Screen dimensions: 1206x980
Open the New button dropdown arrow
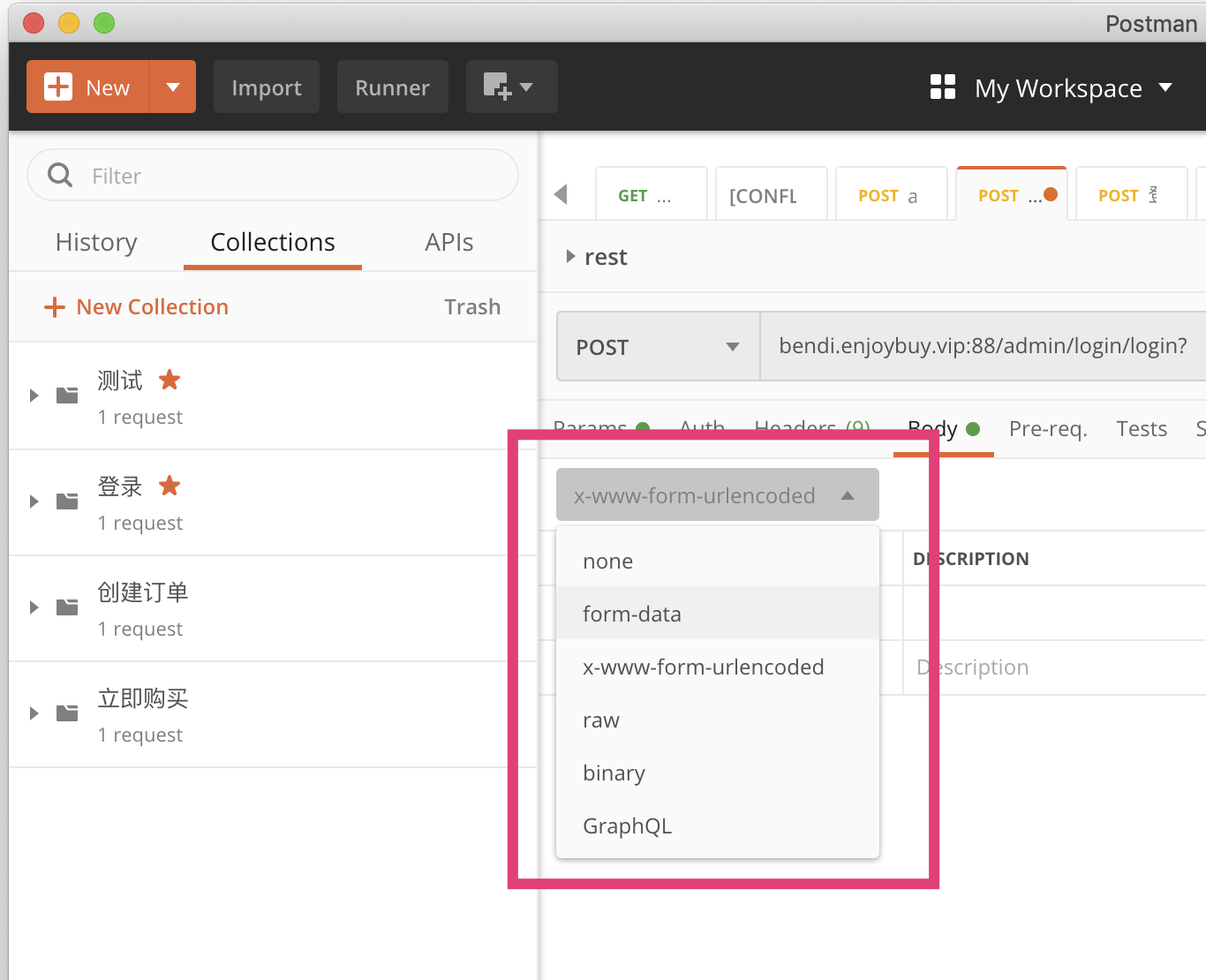coord(173,87)
